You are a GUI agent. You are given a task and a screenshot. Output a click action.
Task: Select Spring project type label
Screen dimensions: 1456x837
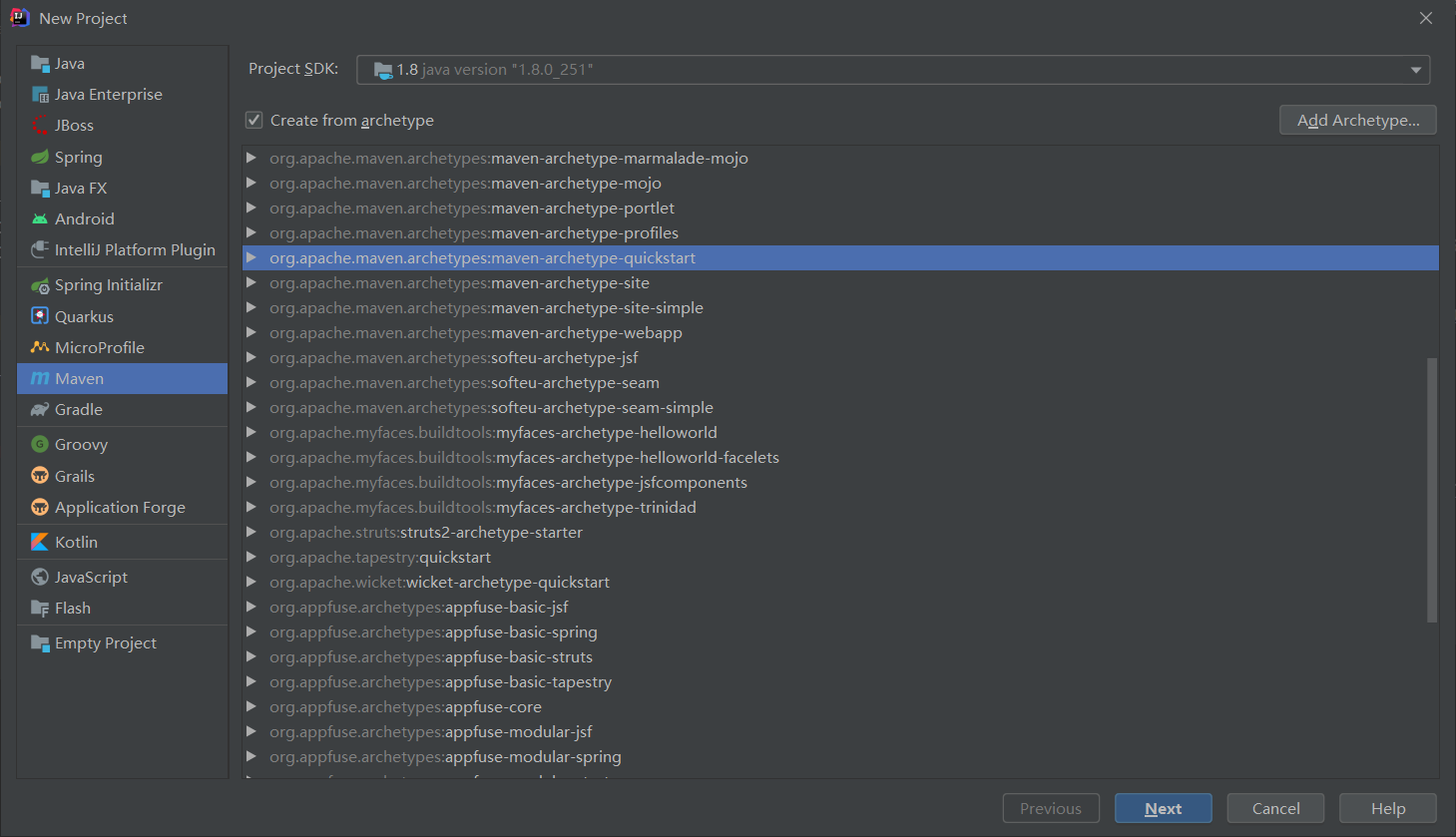tap(79, 158)
